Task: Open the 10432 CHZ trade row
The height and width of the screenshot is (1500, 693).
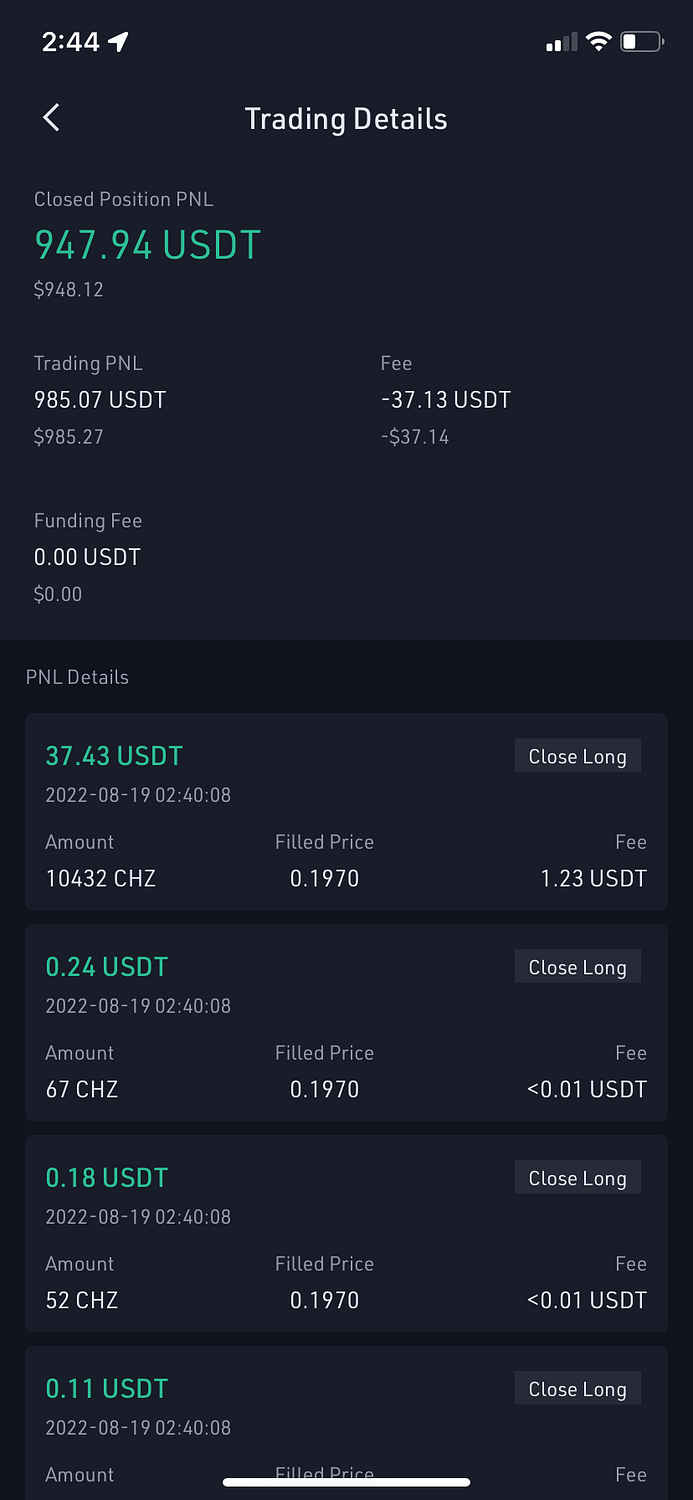Action: (x=346, y=812)
